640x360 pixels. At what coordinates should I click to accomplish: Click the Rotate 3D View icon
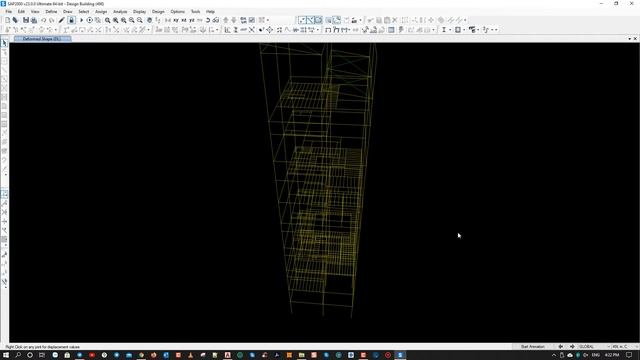[x=208, y=20]
